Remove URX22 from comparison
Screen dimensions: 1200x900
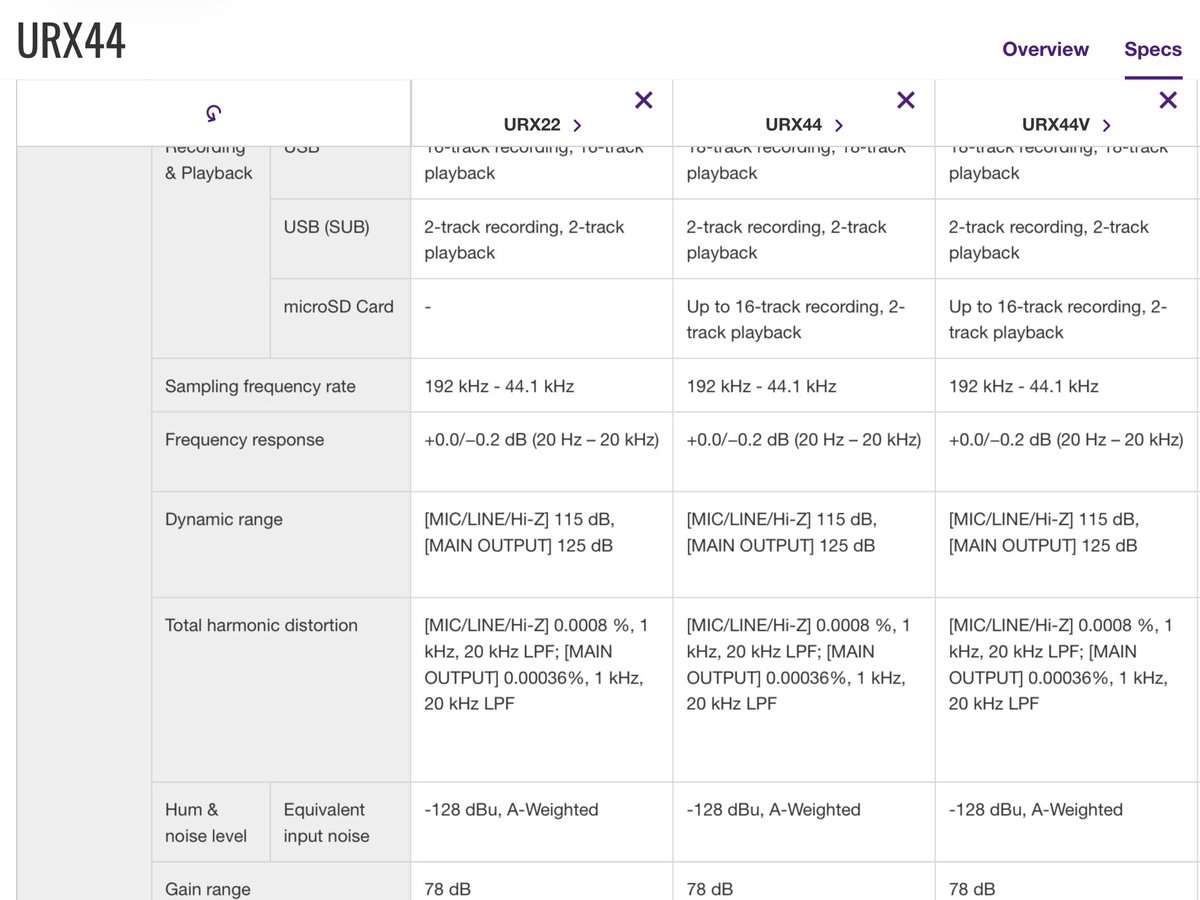click(x=644, y=100)
